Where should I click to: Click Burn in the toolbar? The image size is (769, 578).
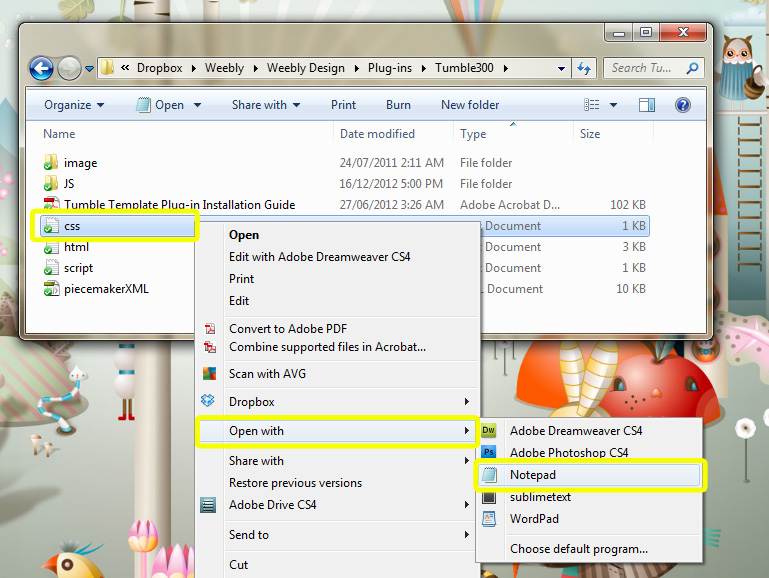click(x=398, y=105)
